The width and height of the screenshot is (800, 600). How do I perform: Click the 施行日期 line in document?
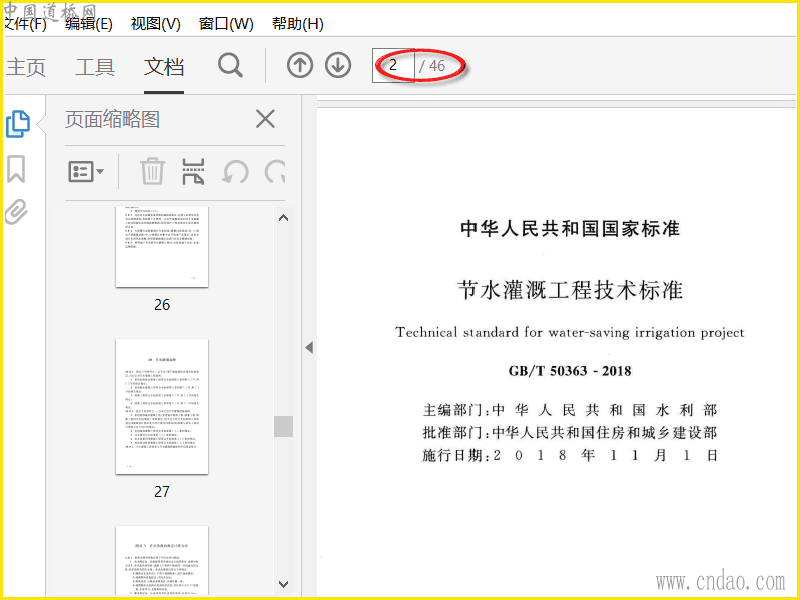tap(570, 455)
